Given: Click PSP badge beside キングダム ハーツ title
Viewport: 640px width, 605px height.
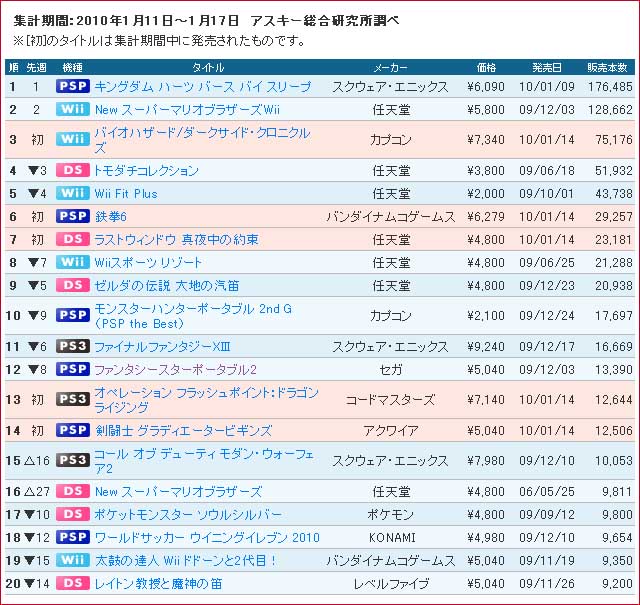Looking at the screenshot, I should pos(73,86).
